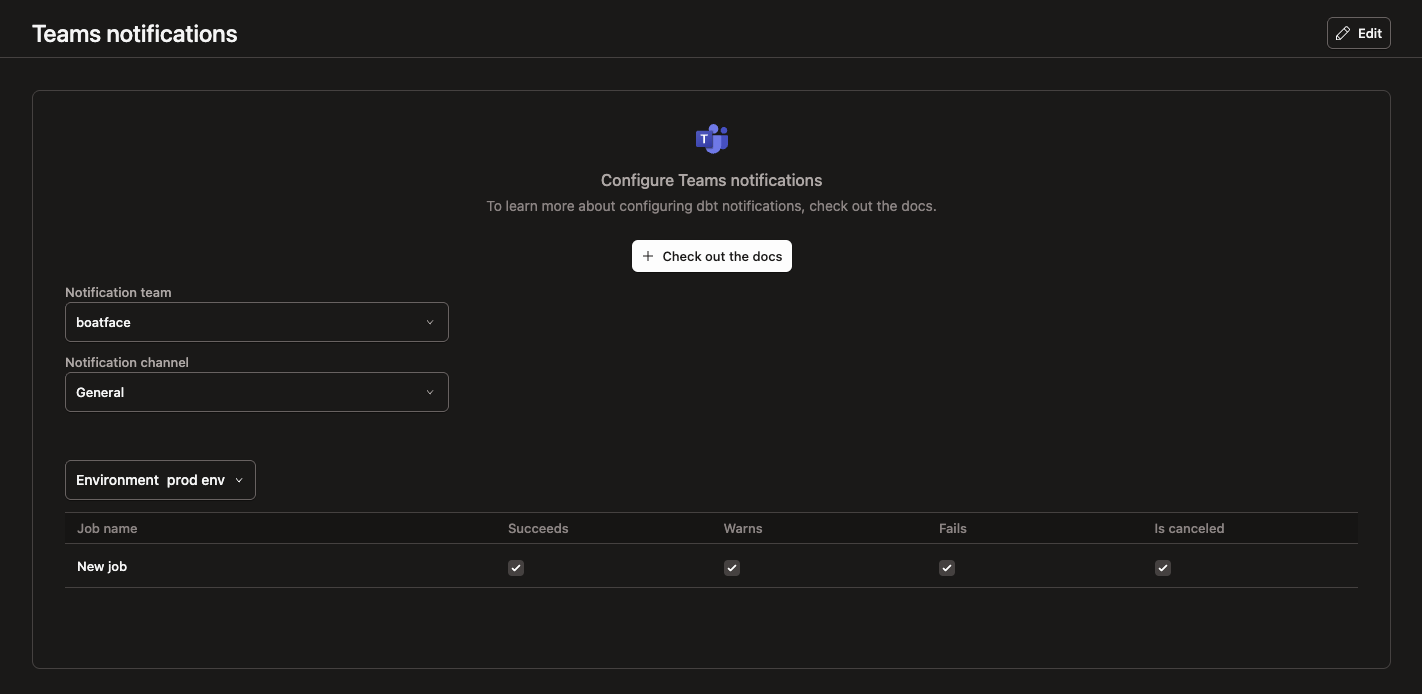The width and height of the screenshot is (1422, 694).
Task: Open the Environment prod env dropdown
Action: point(160,480)
